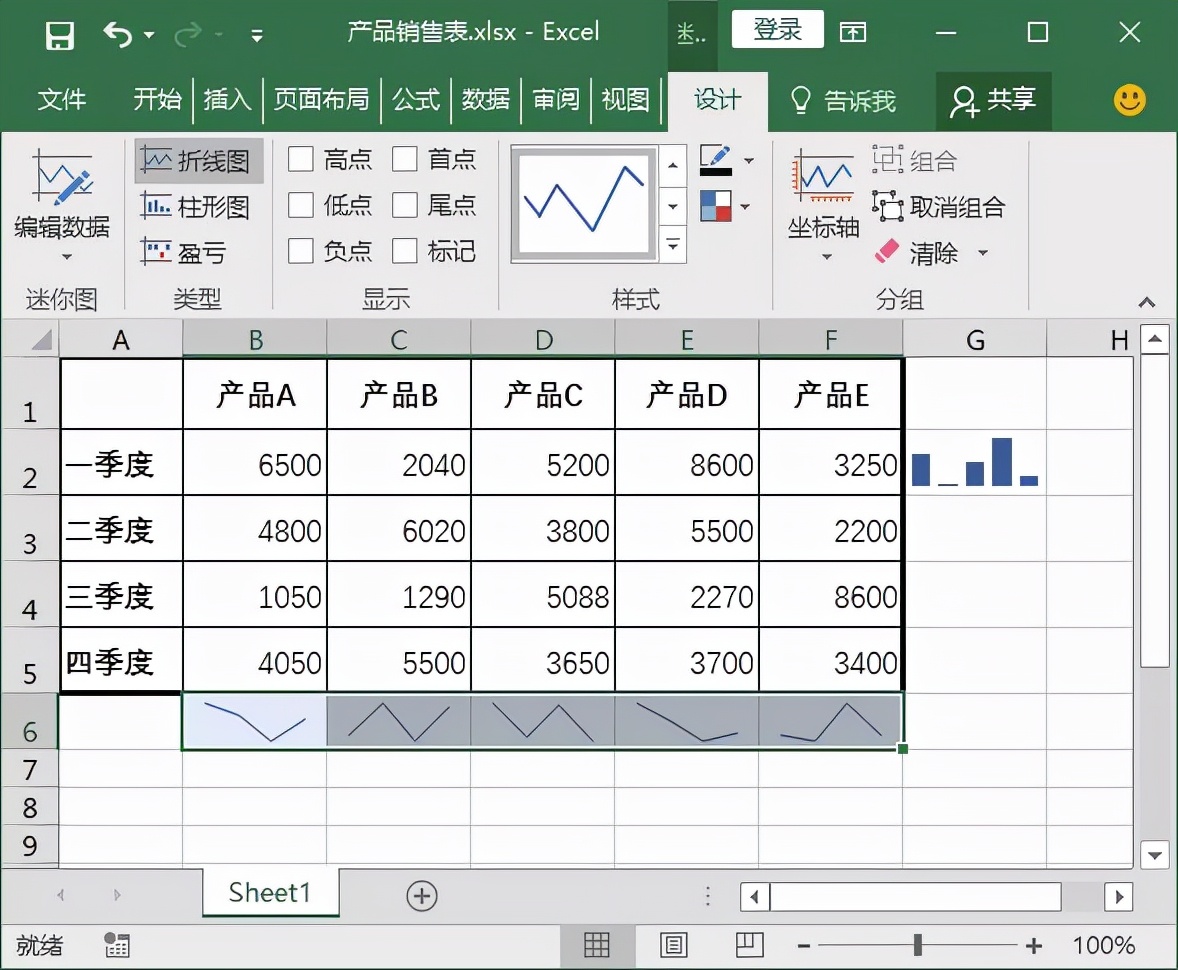Toggle the 标记 markers checkbox
1178x970 pixels.
click(405, 251)
